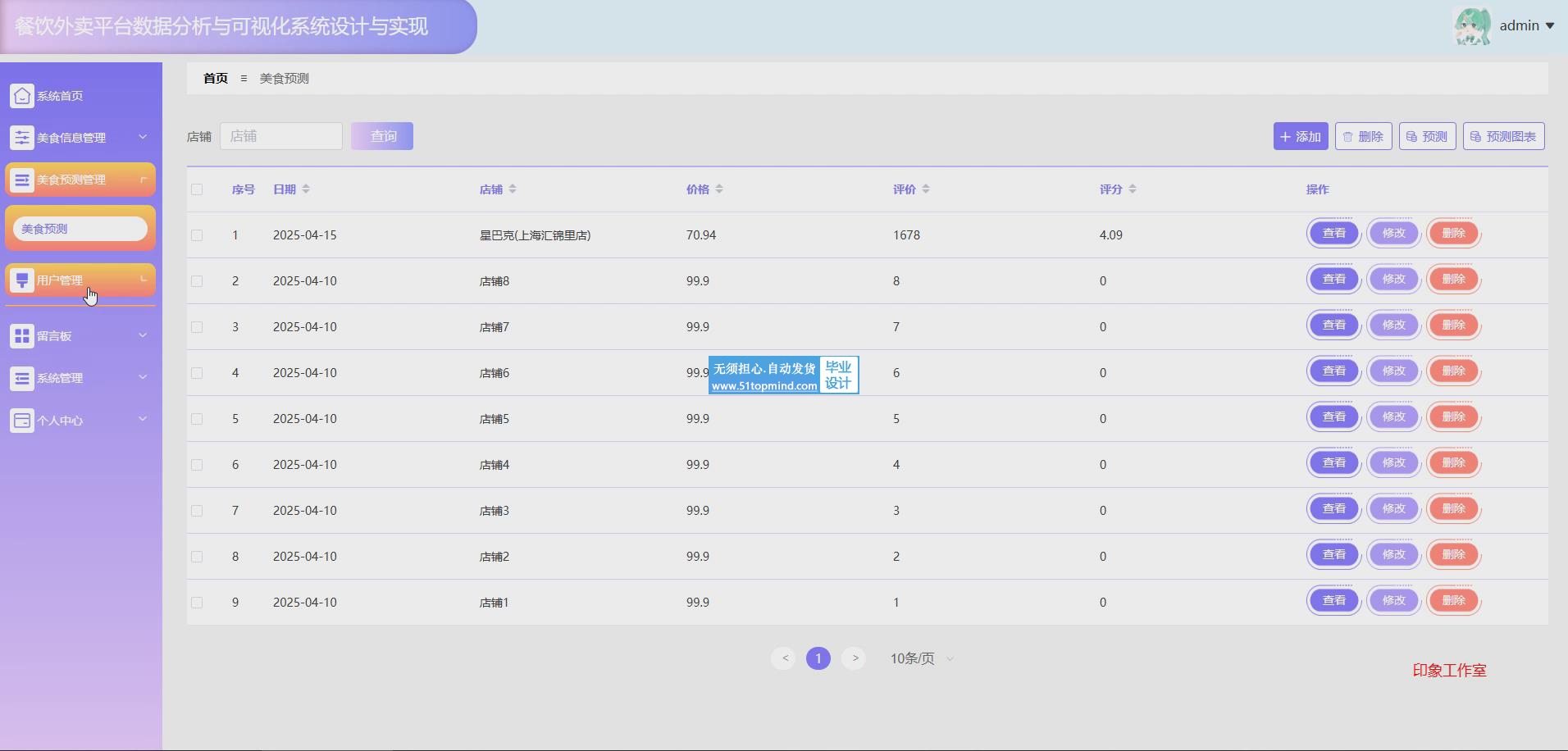Open the 10条/页 page size dropdown
The width and height of the screenshot is (1568, 751).
click(x=922, y=659)
